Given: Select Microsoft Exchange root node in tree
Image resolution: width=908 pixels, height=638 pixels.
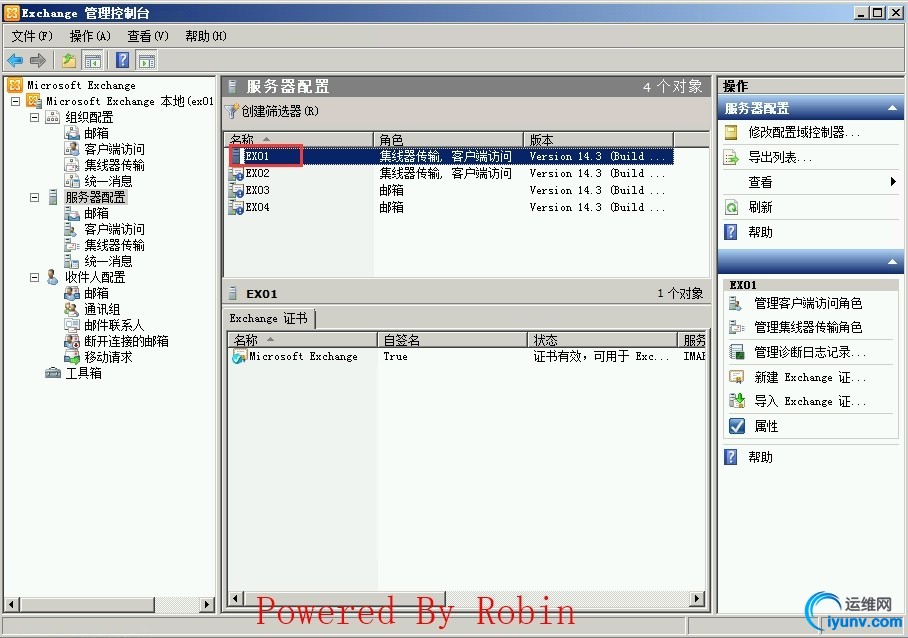Looking at the screenshot, I should (81, 85).
